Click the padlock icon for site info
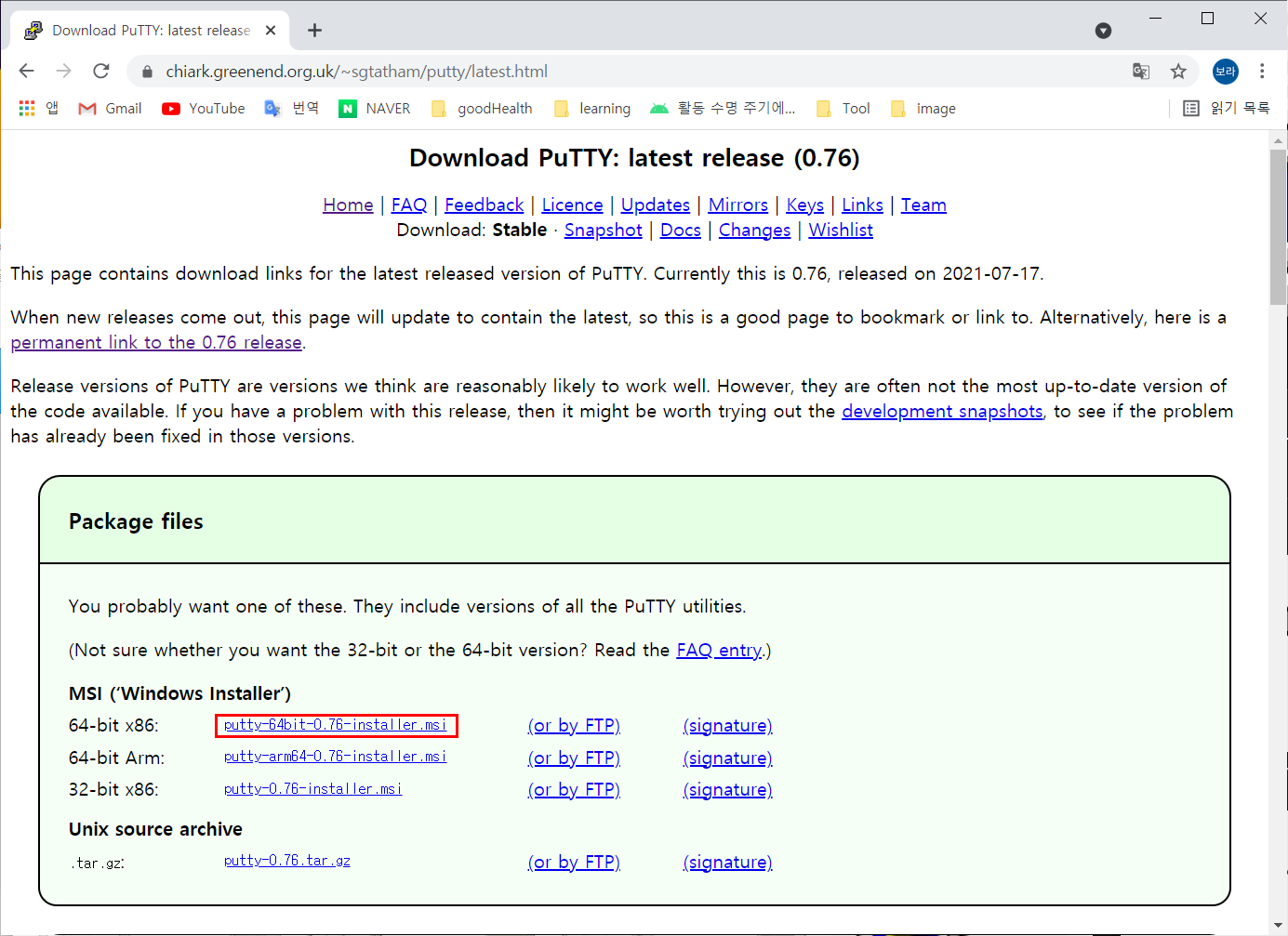The image size is (1288, 936). 147,71
